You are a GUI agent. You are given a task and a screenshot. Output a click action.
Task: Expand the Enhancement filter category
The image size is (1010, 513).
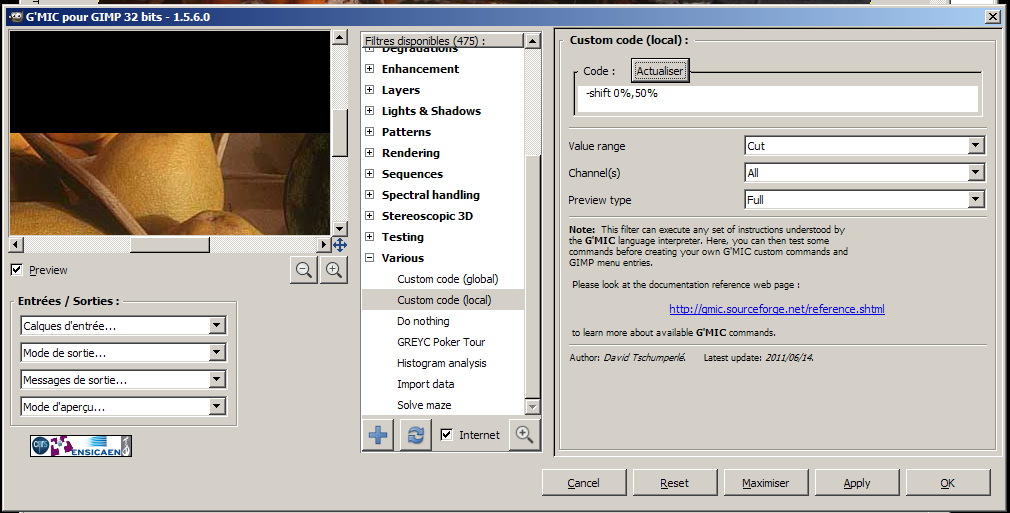point(370,68)
